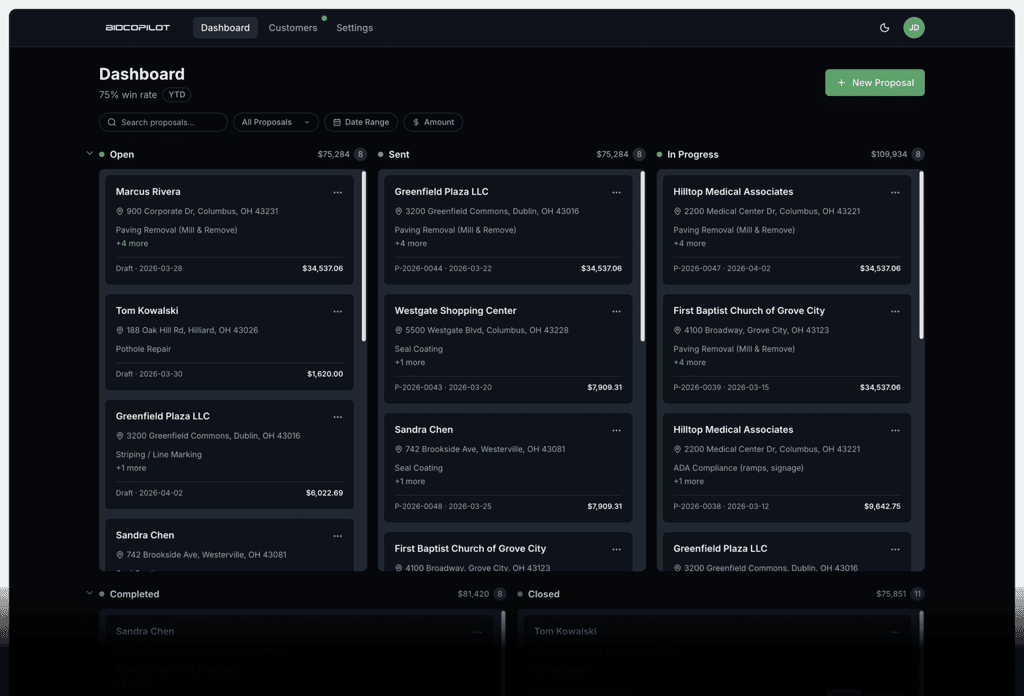Viewport: 1024px width, 696px height.
Task: Click location pin on Westgate Shopping Center card
Action: coord(398,330)
